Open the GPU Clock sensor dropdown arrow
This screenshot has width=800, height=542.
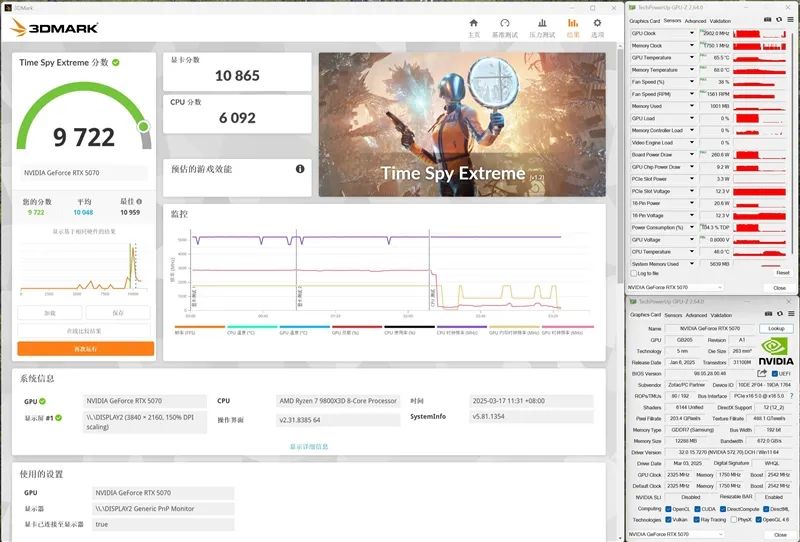(x=692, y=33)
